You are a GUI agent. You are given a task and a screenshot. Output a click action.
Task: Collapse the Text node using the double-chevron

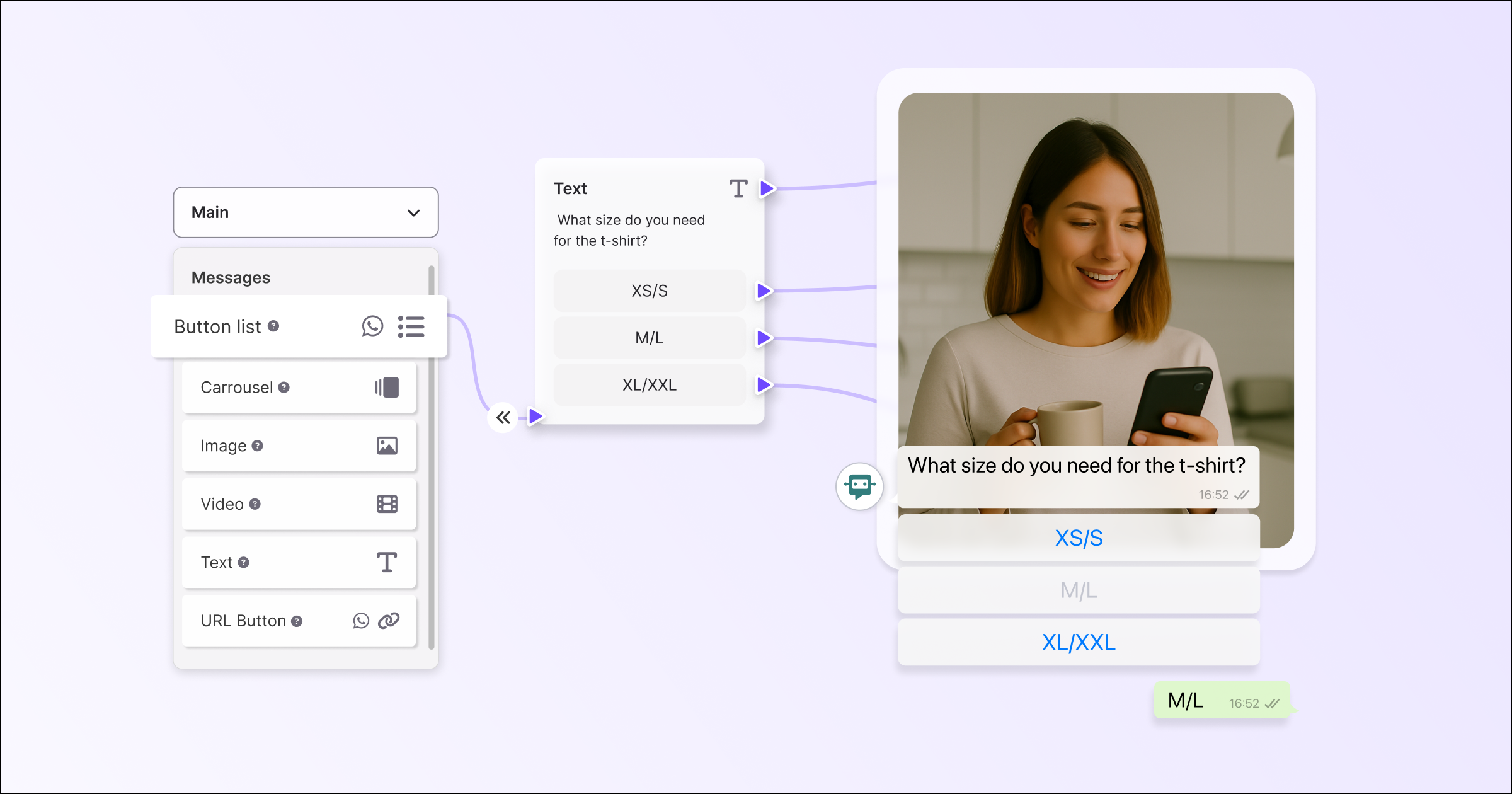[502, 417]
